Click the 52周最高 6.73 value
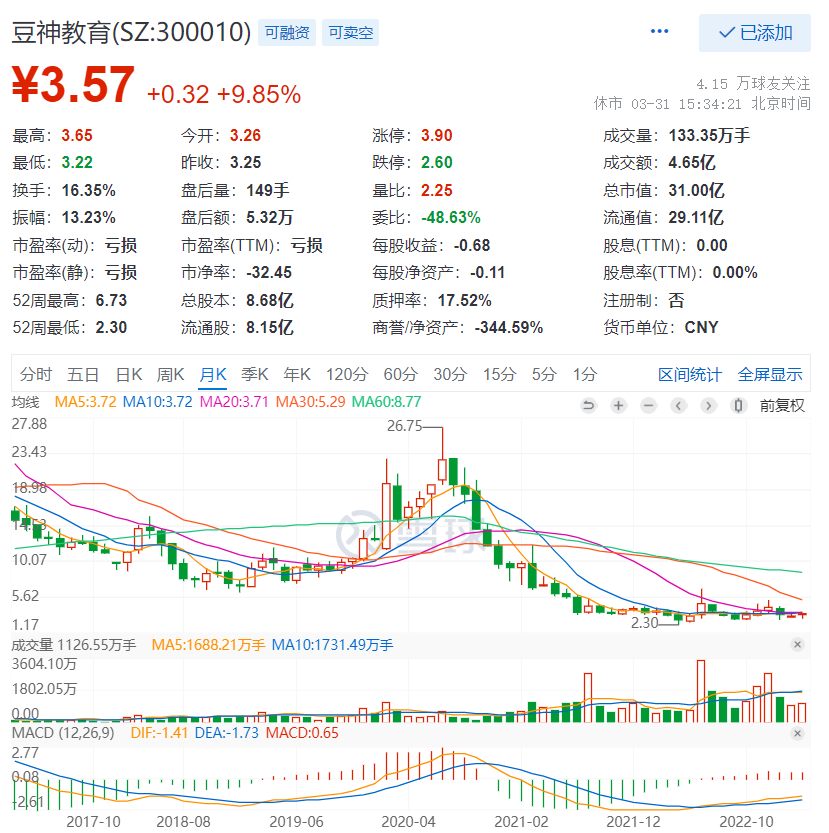 point(111,301)
